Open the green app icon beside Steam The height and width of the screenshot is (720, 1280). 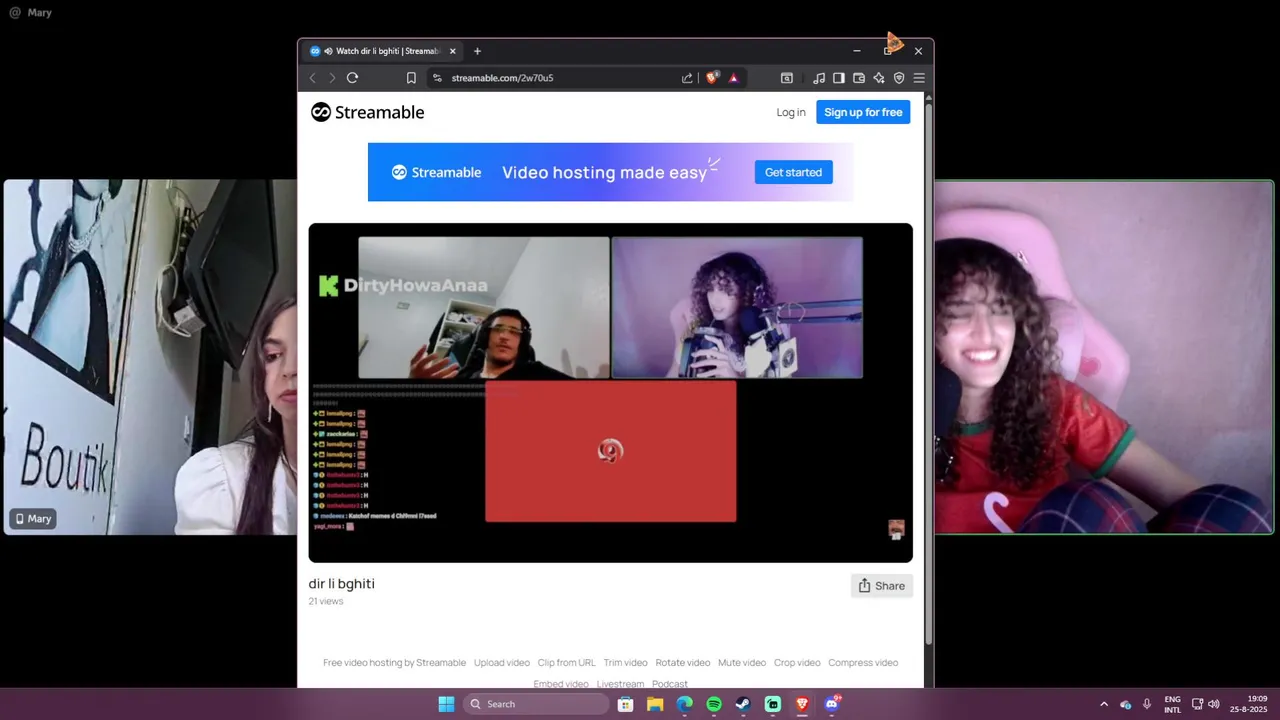pyautogui.click(x=773, y=704)
